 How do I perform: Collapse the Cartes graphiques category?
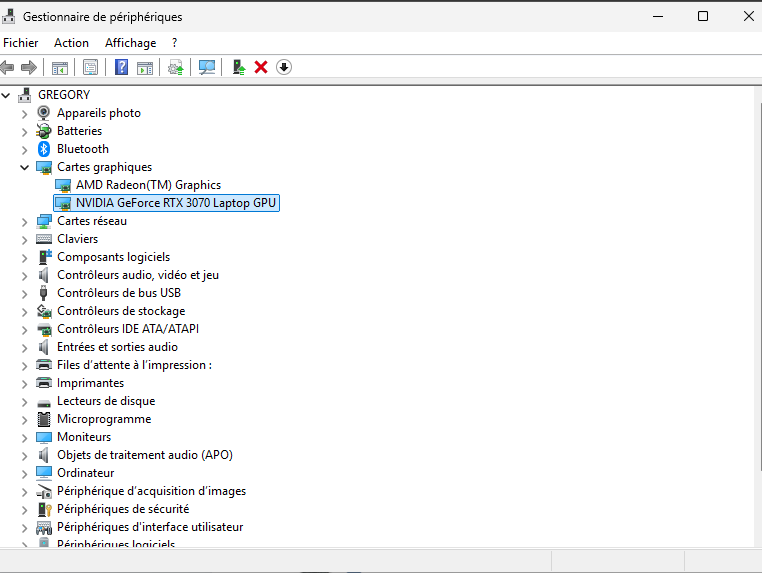pos(24,167)
